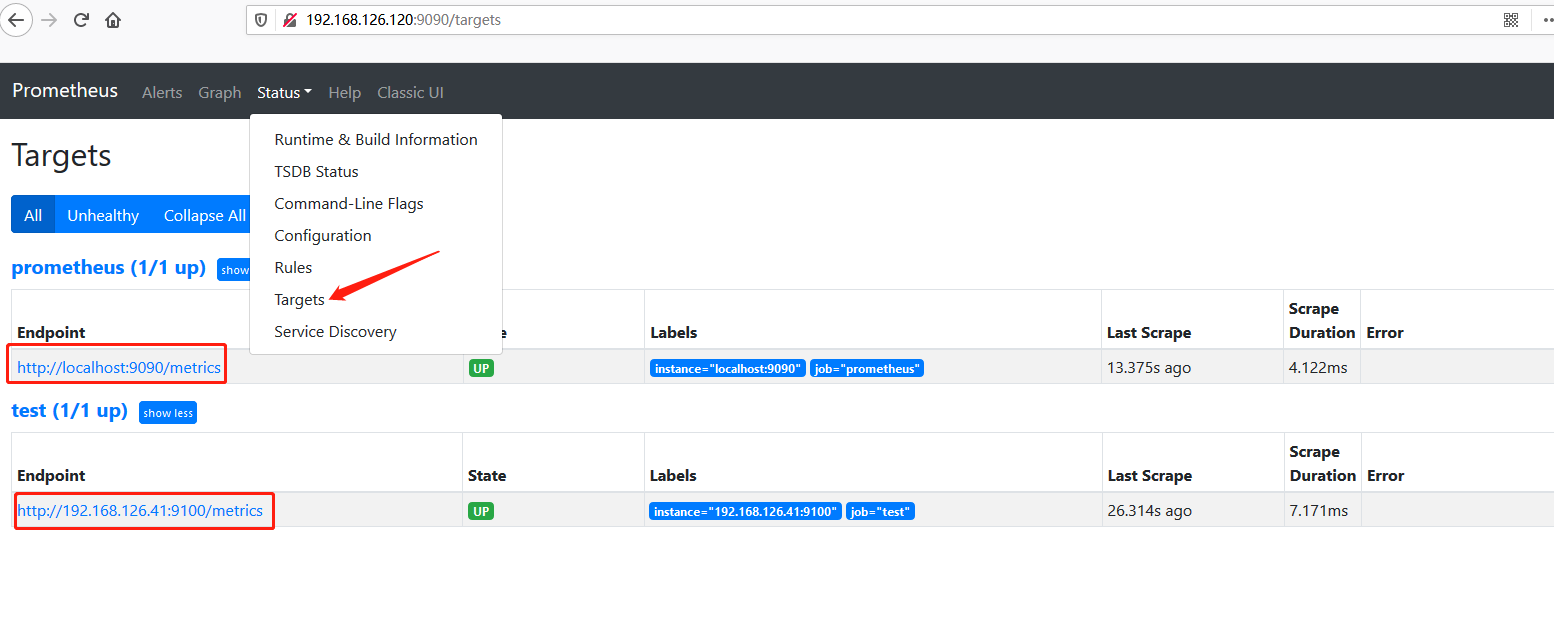Image resolution: width=1554 pixels, height=630 pixels.
Task: Select Service Discovery from the Status menu
Action: click(x=335, y=331)
